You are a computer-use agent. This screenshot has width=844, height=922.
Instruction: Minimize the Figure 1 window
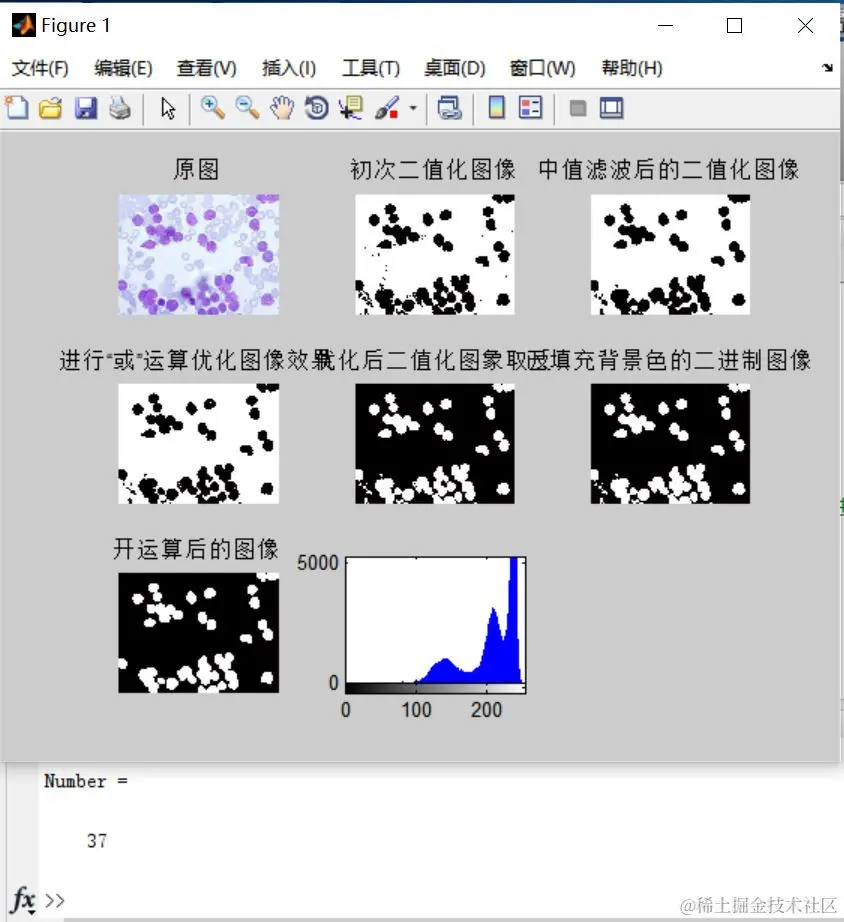pyautogui.click(x=665, y=25)
